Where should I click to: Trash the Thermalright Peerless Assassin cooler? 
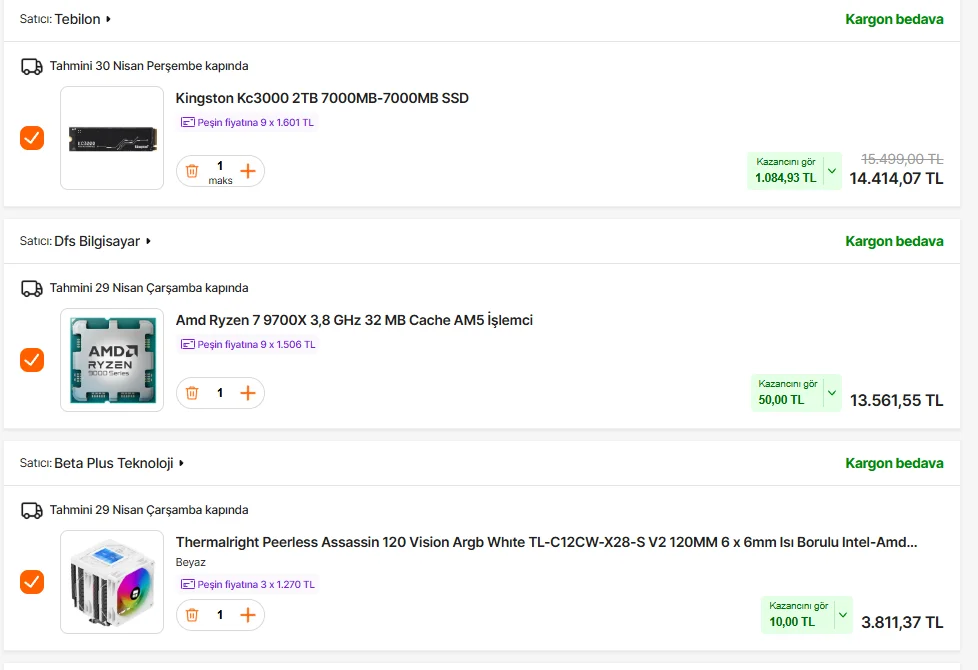[192, 615]
